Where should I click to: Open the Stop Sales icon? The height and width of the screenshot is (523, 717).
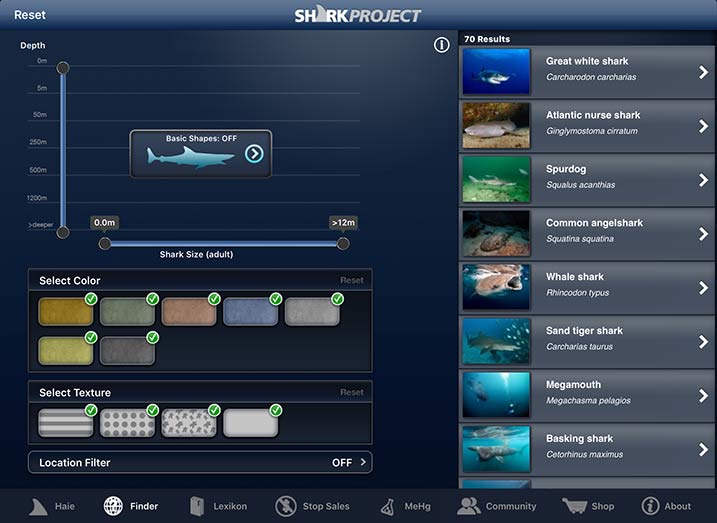tap(286, 506)
